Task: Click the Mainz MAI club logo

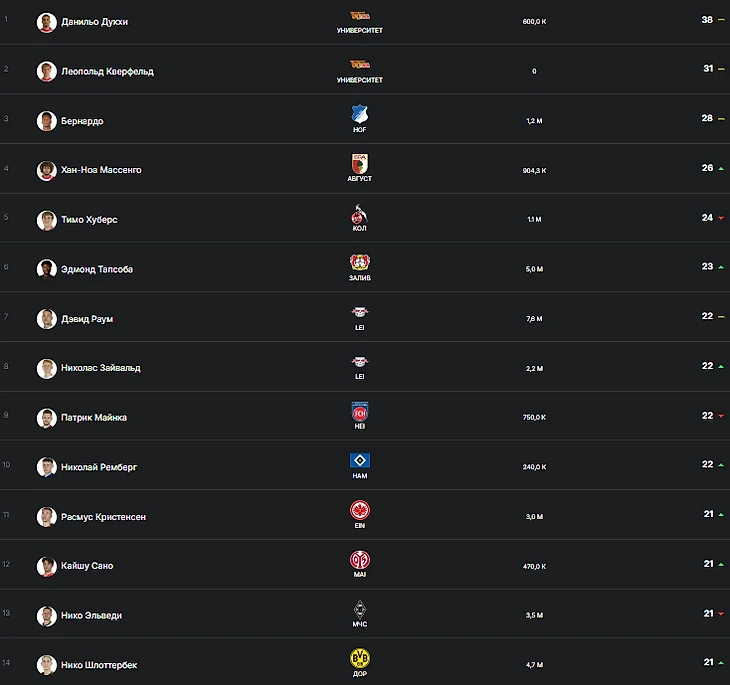Action: (x=359, y=560)
